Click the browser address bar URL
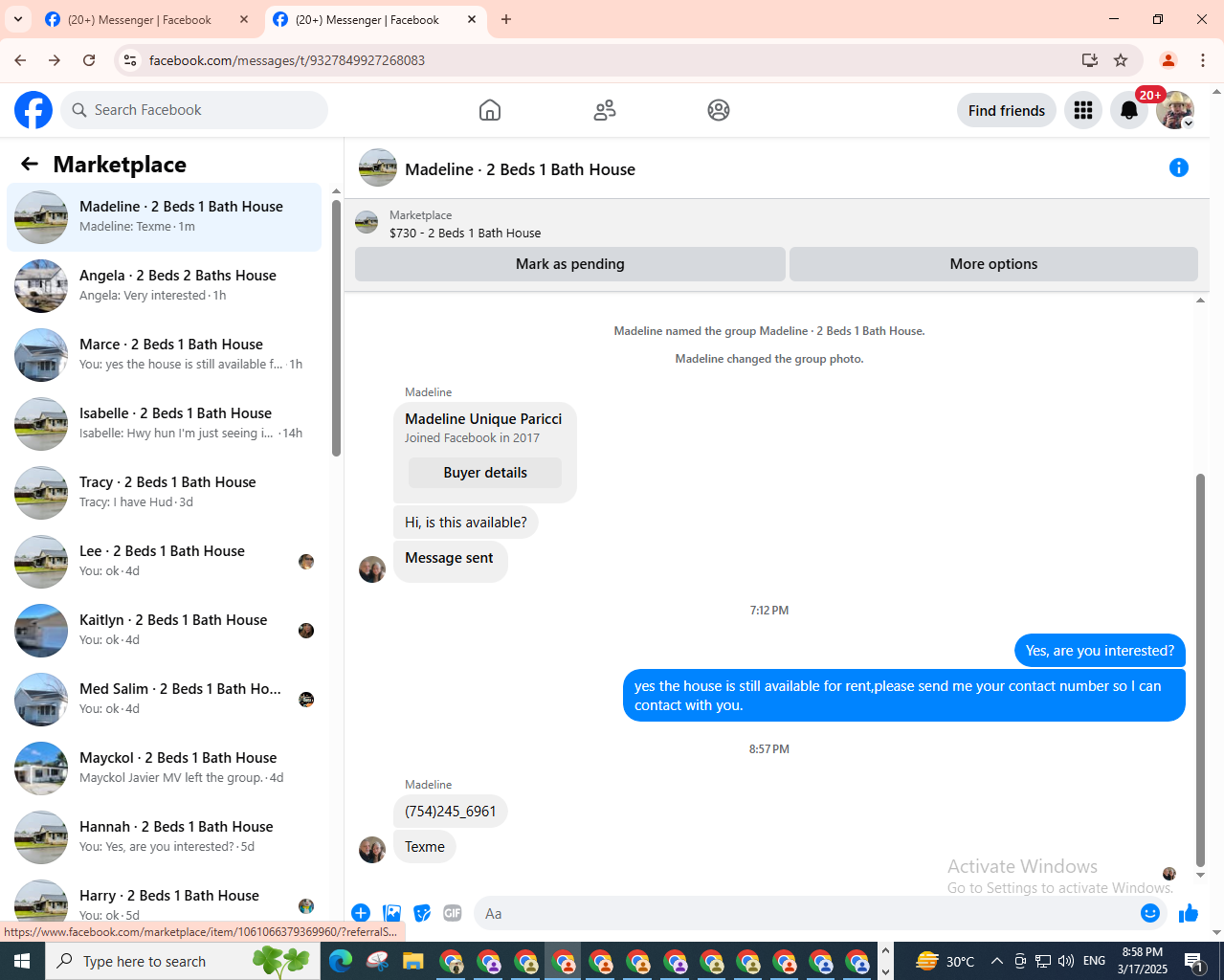Image resolution: width=1224 pixels, height=980 pixels. [287, 60]
